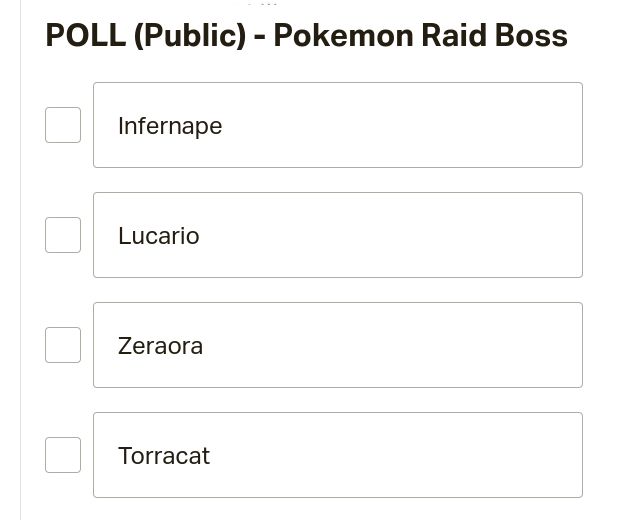Tick the Lucario poll checkbox

click(63, 235)
